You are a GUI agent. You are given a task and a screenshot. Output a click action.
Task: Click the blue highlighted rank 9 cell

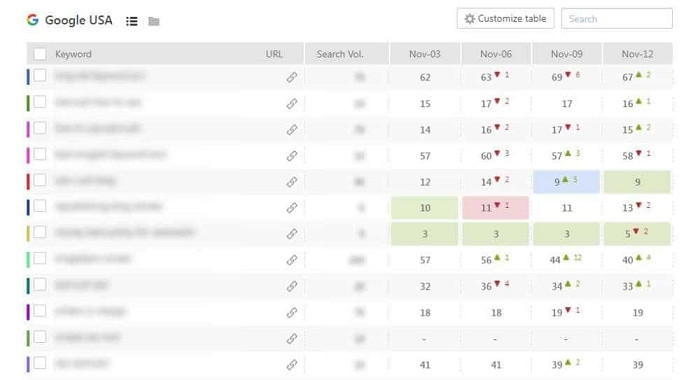coord(567,182)
